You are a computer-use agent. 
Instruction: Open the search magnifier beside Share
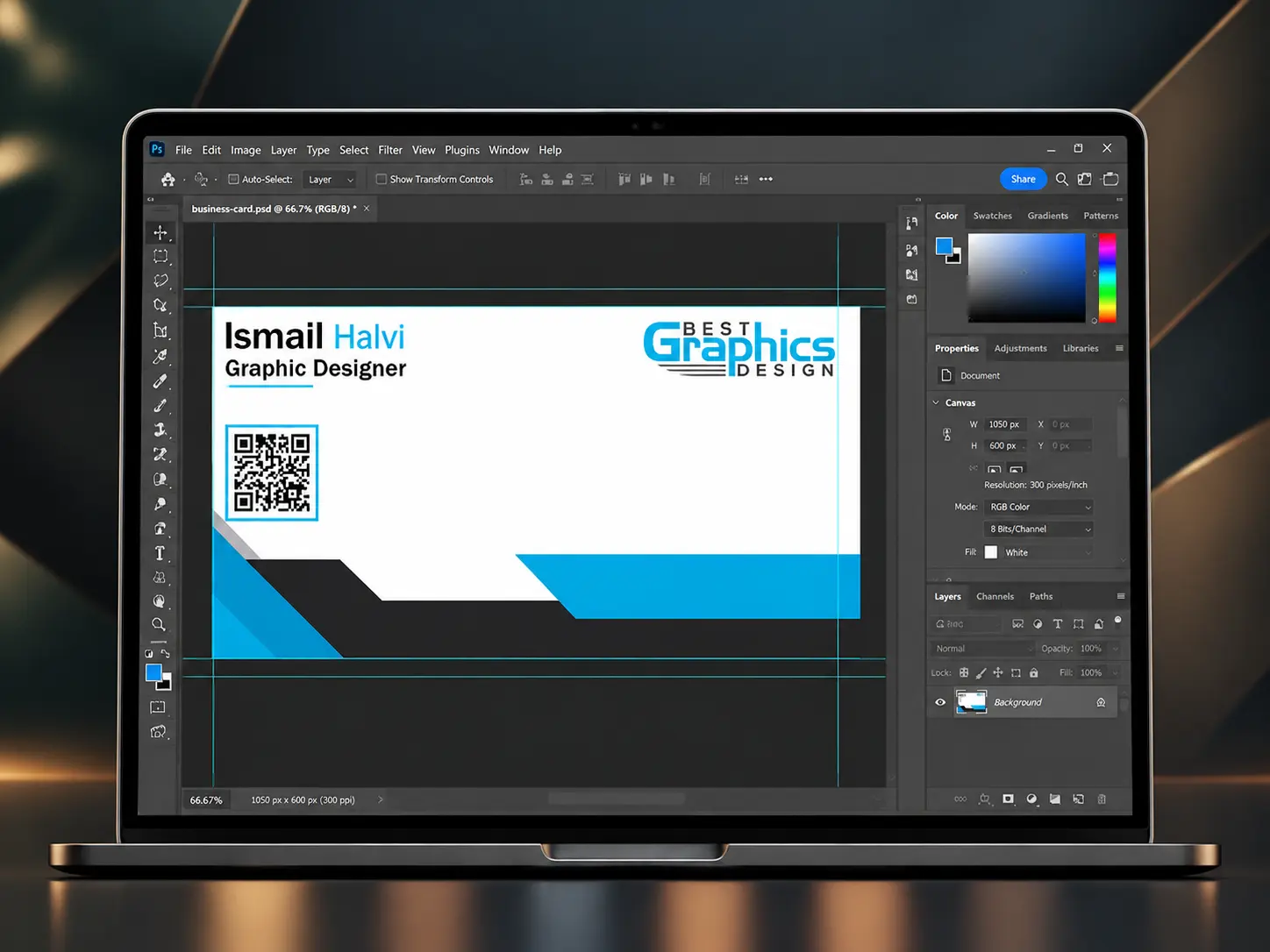pyautogui.click(x=1061, y=179)
